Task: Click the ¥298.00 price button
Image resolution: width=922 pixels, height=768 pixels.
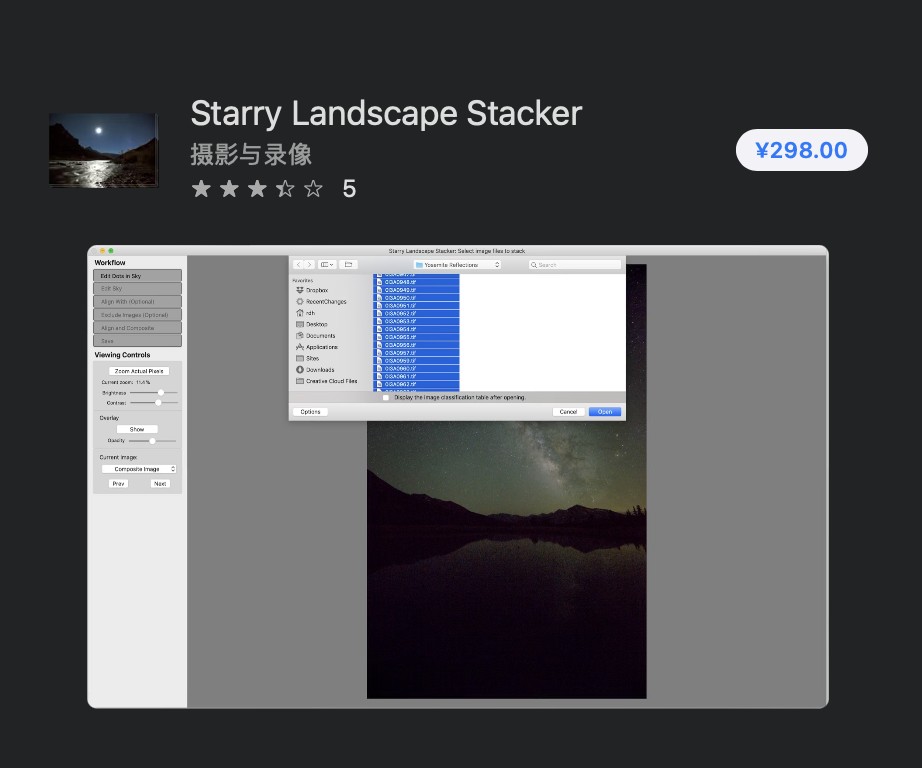Action: [801, 150]
